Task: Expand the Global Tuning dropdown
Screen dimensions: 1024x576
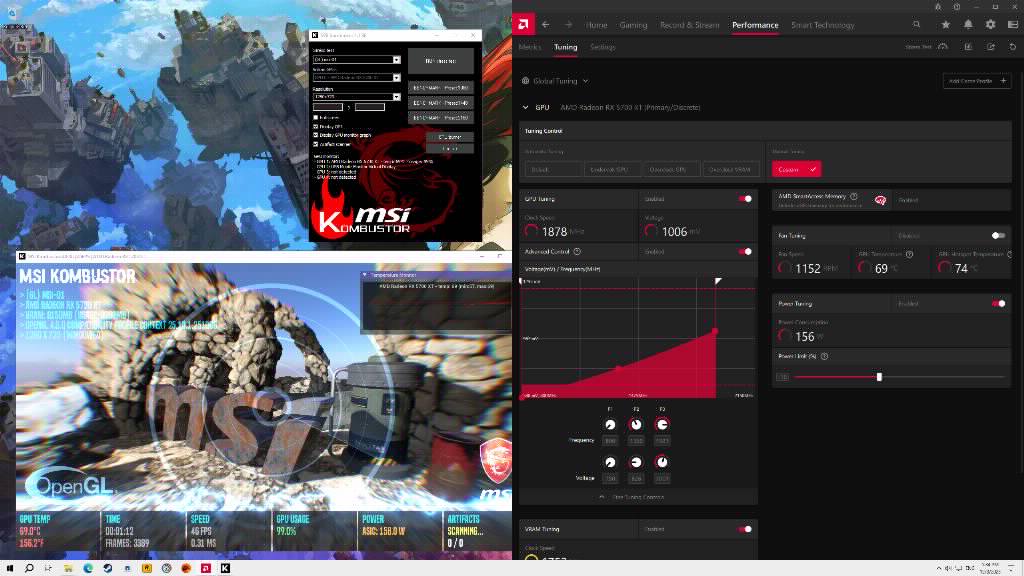Action: click(585, 81)
